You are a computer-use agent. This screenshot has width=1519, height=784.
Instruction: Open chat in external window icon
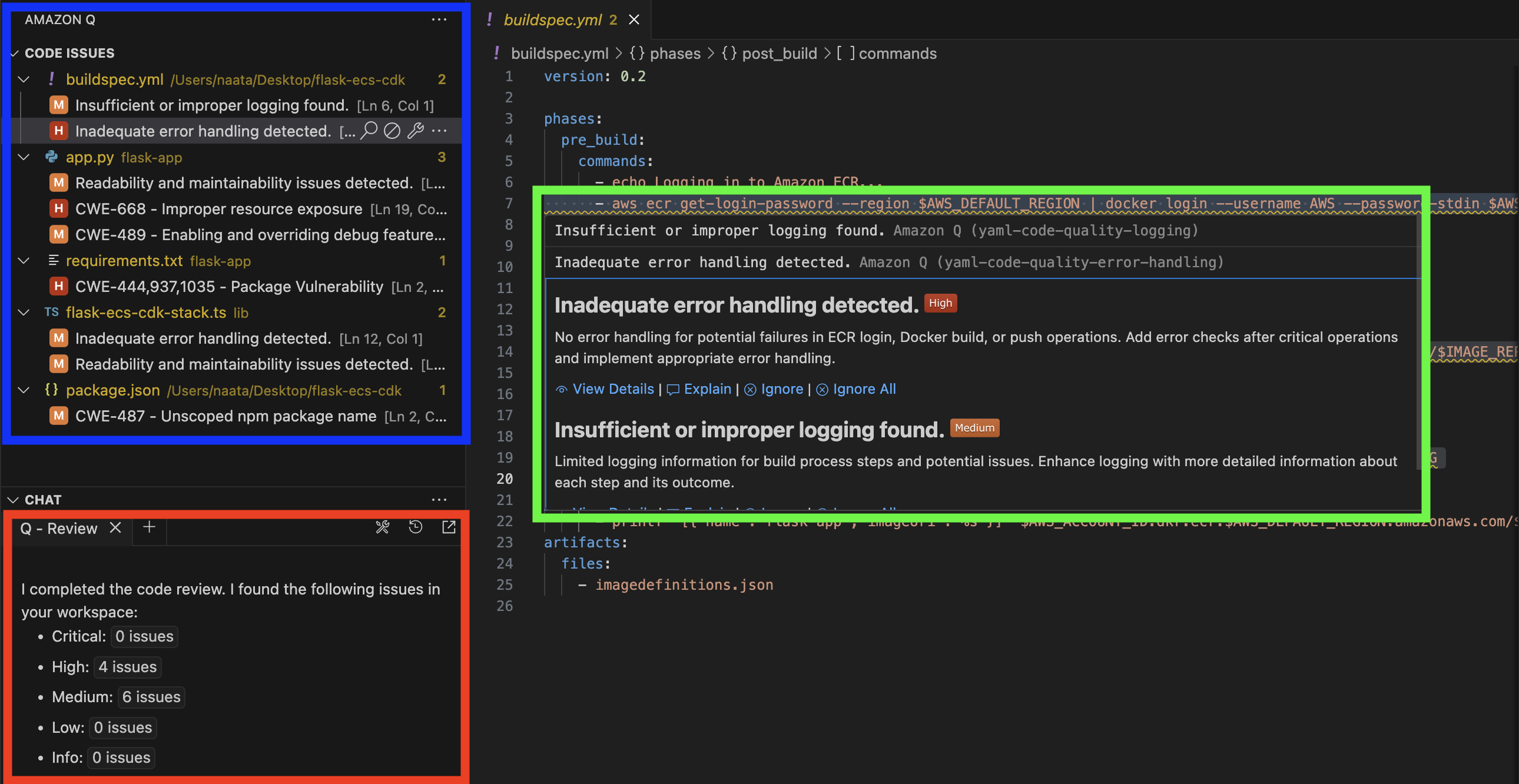coord(449,527)
